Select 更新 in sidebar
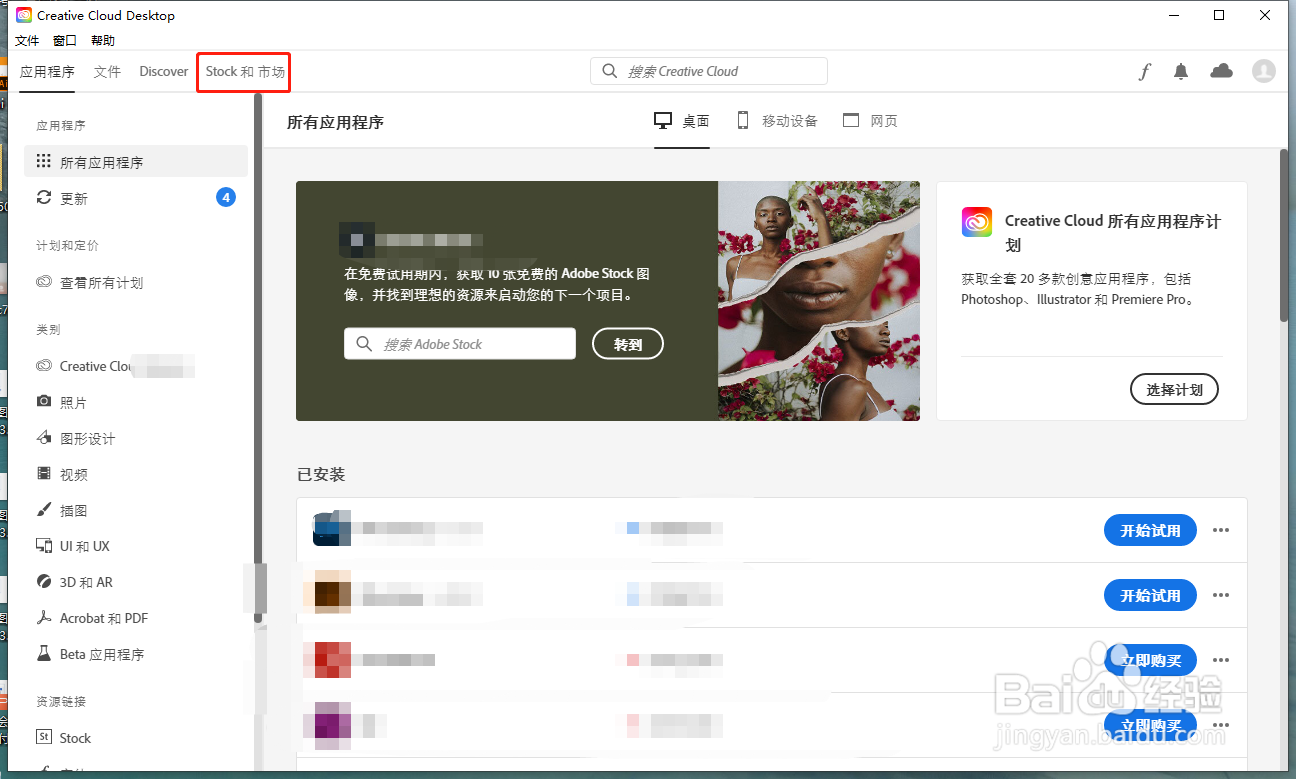 [136, 198]
